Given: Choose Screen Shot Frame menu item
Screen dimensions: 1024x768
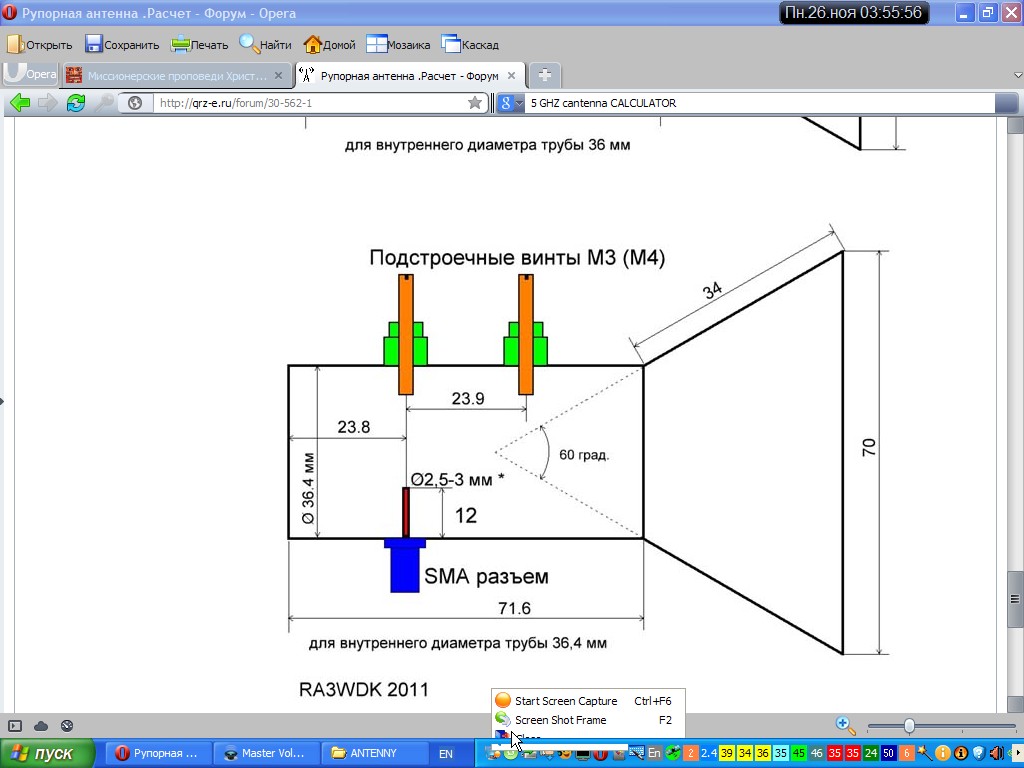Looking at the screenshot, I should (x=588, y=720).
